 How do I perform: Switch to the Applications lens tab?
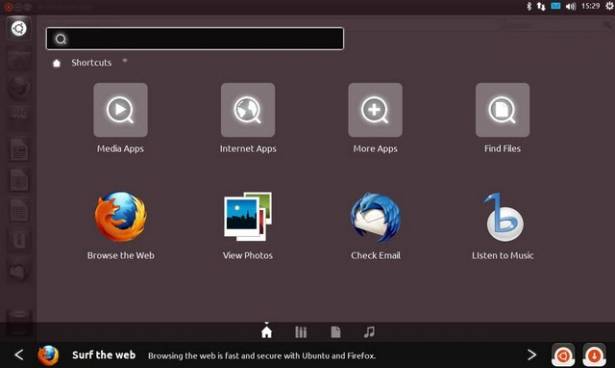(301, 332)
